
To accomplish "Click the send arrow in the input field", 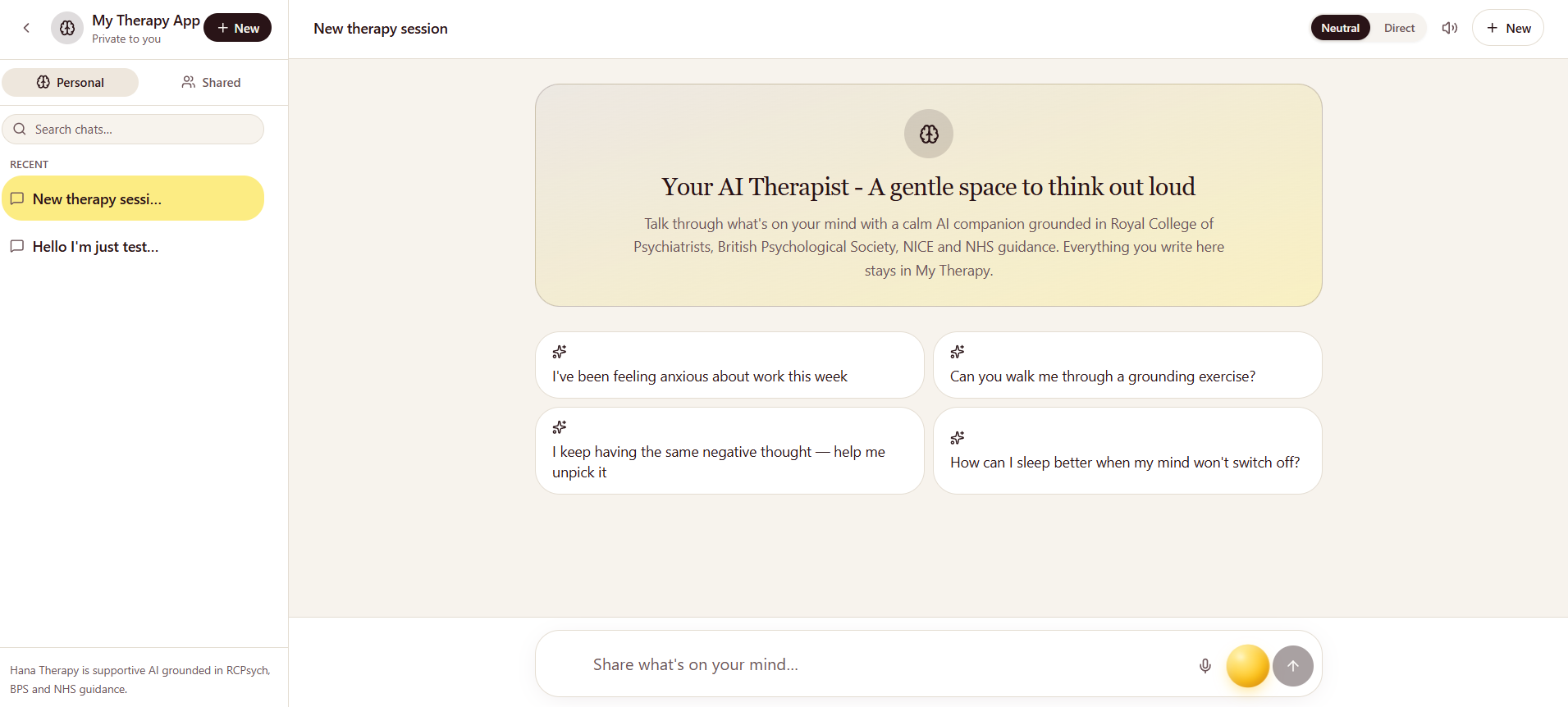I will [x=1293, y=666].
